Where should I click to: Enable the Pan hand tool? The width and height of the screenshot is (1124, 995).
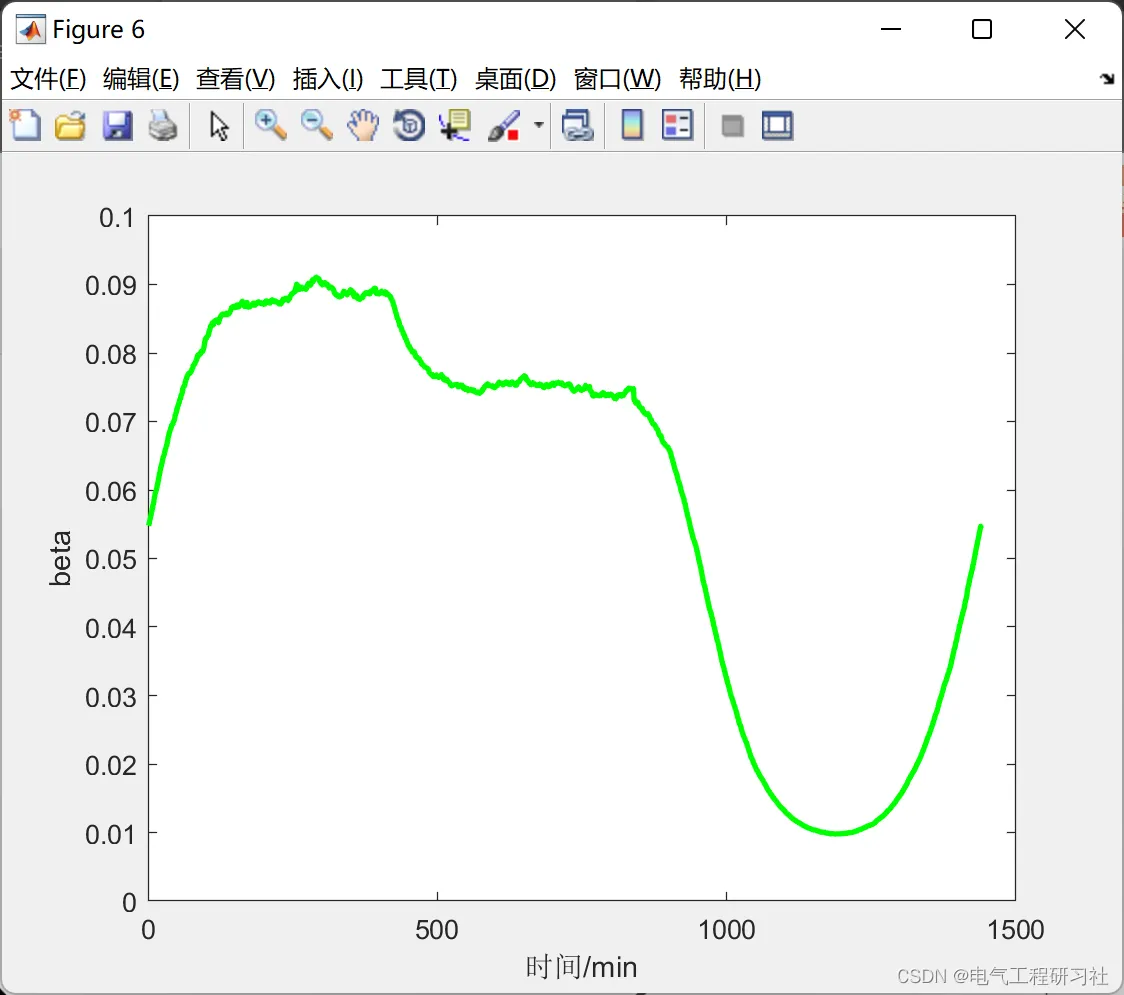[x=363, y=125]
